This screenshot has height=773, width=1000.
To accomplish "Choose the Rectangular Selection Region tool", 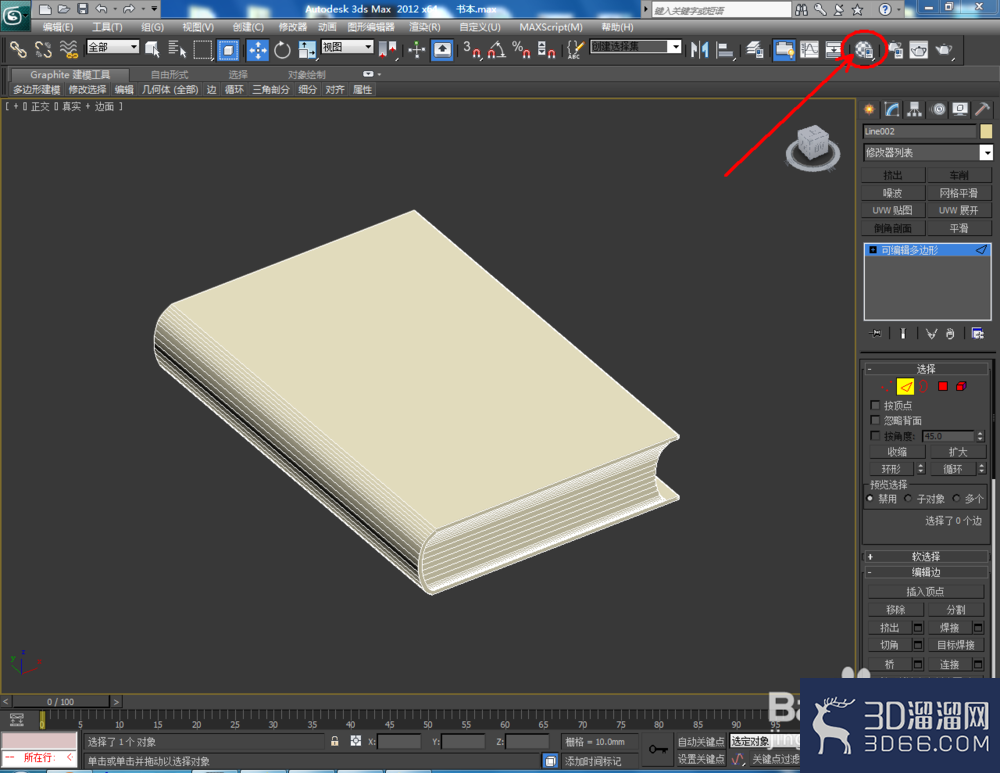I will (202, 49).
